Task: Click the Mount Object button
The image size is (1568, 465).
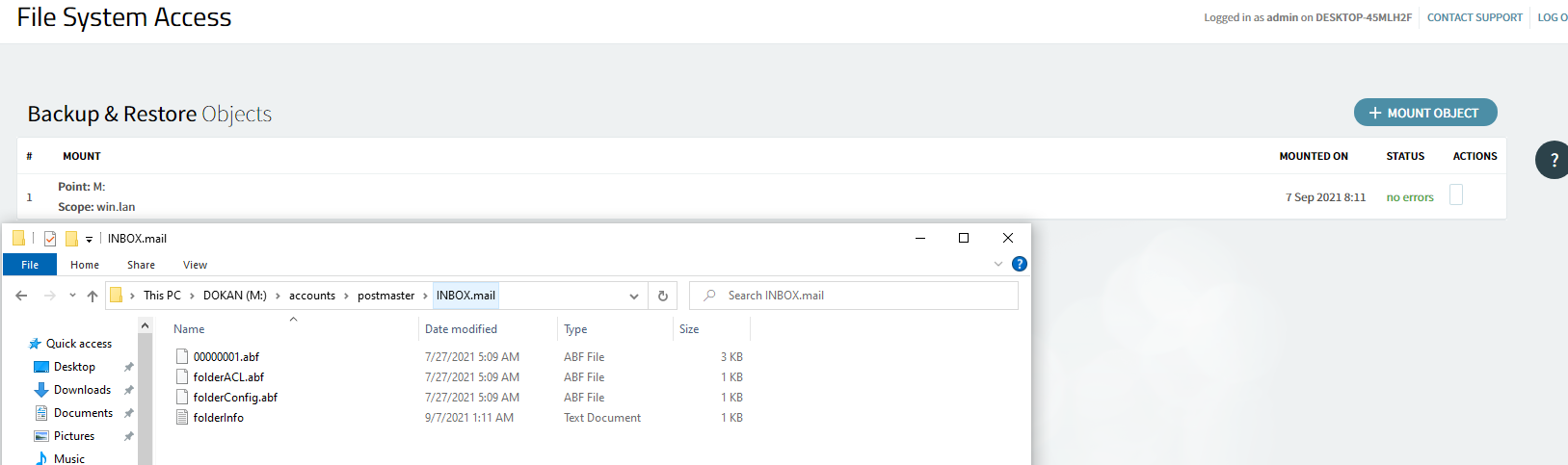Action: coord(1425,113)
